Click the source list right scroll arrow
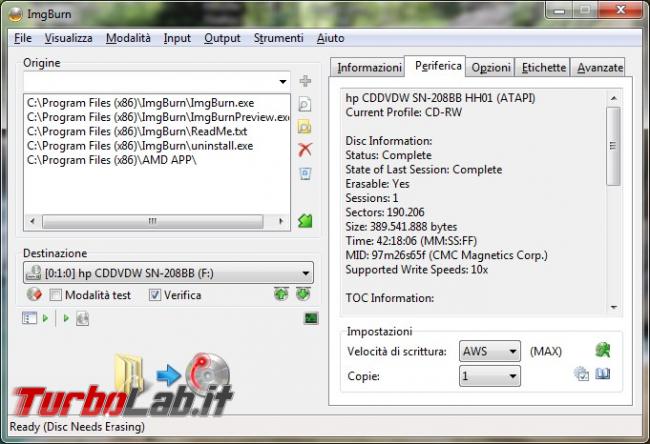 pyautogui.click(x=281, y=221)
